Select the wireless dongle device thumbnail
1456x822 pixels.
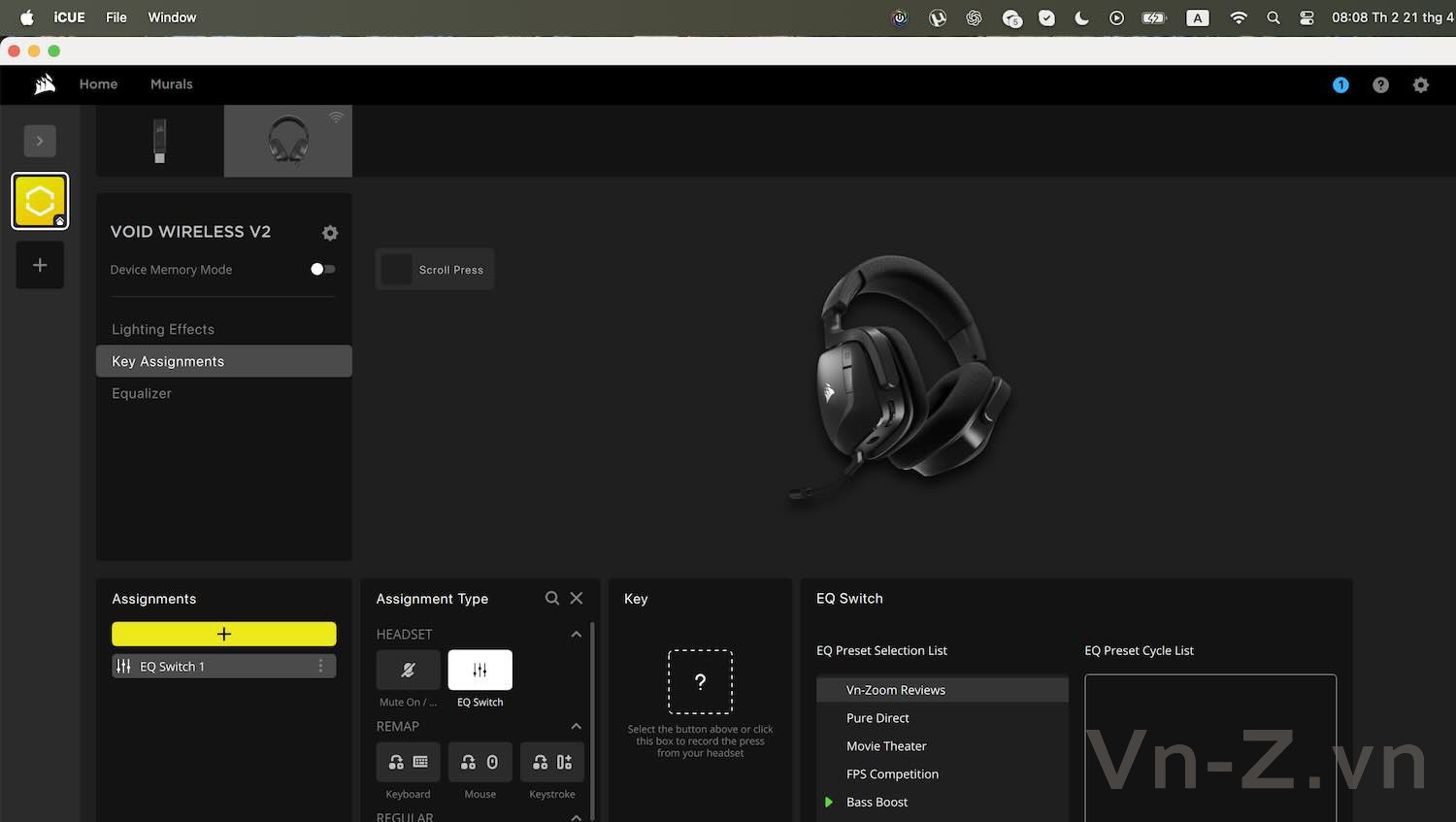coord(159,141)
